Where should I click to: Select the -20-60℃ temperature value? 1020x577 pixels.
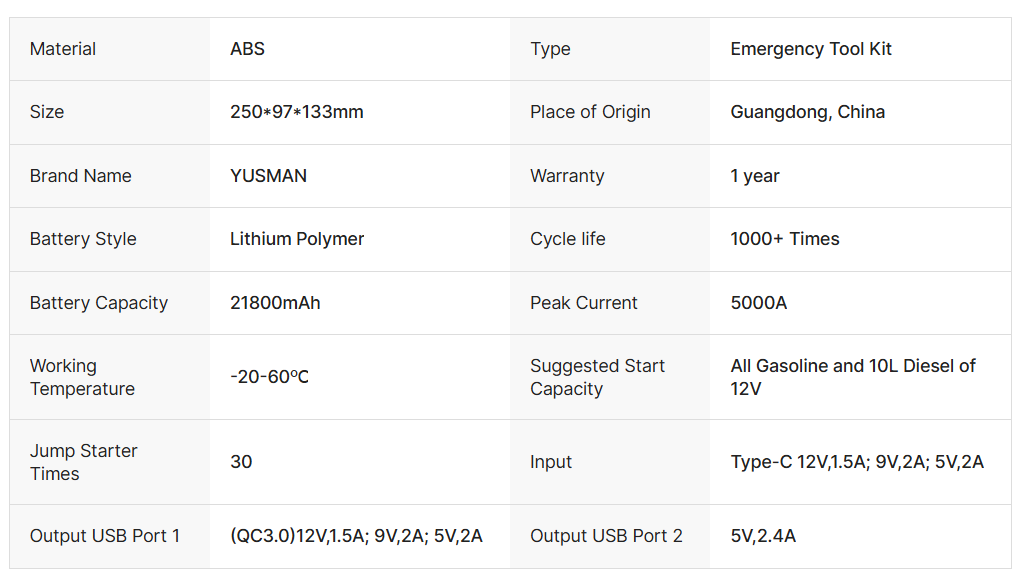269,377
